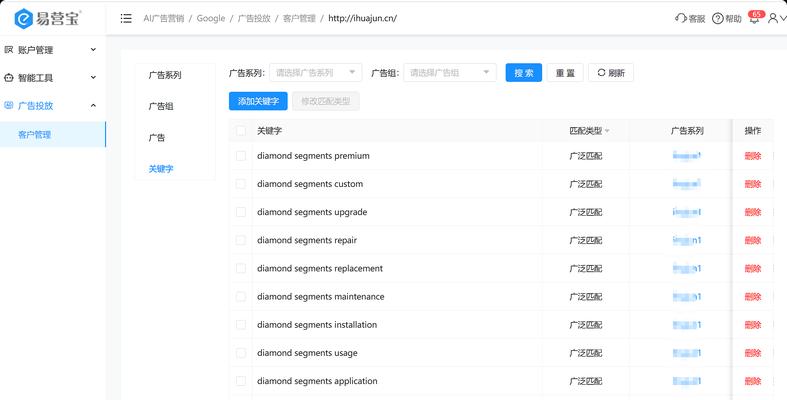Toggle the sidebar hamburger menu icon
This screenshot has width=787, height=400.
click(126, 19)
